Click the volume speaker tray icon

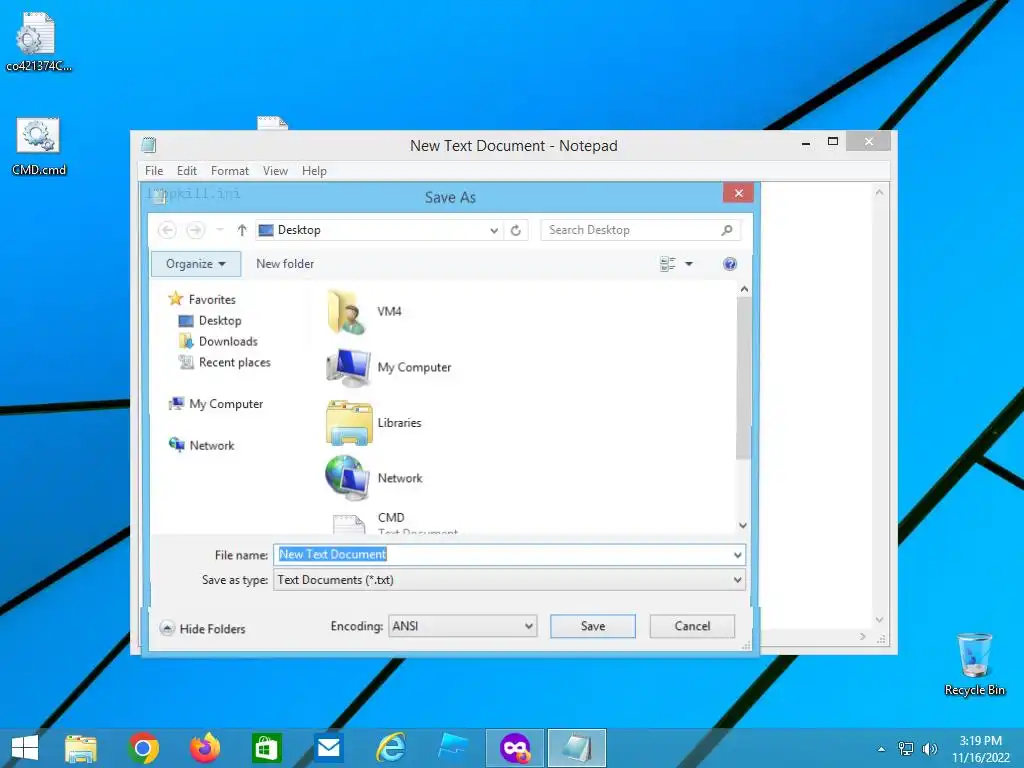929,749
